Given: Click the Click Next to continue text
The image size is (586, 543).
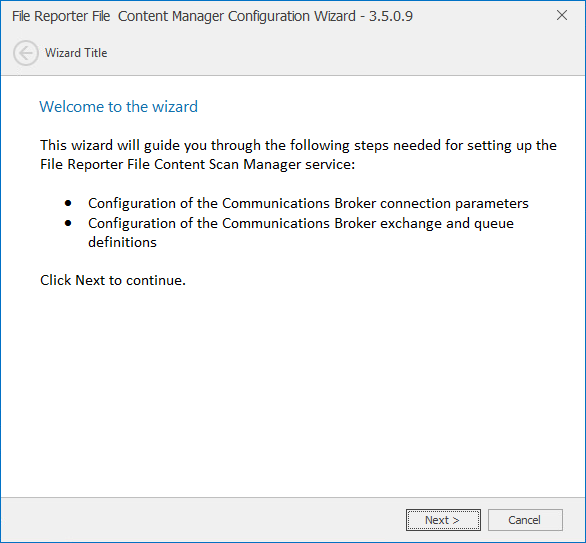Looking at the screenshot, I should point(113,280).
